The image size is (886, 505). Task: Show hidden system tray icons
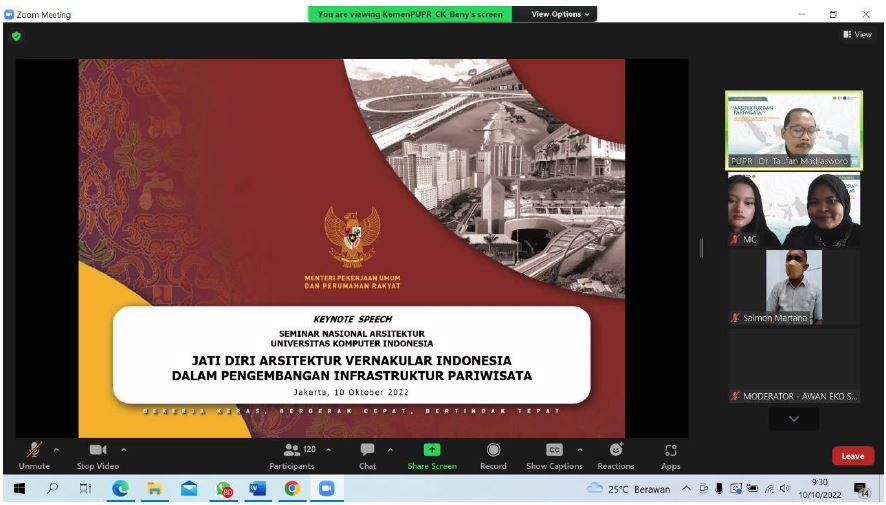coord(685,488)
